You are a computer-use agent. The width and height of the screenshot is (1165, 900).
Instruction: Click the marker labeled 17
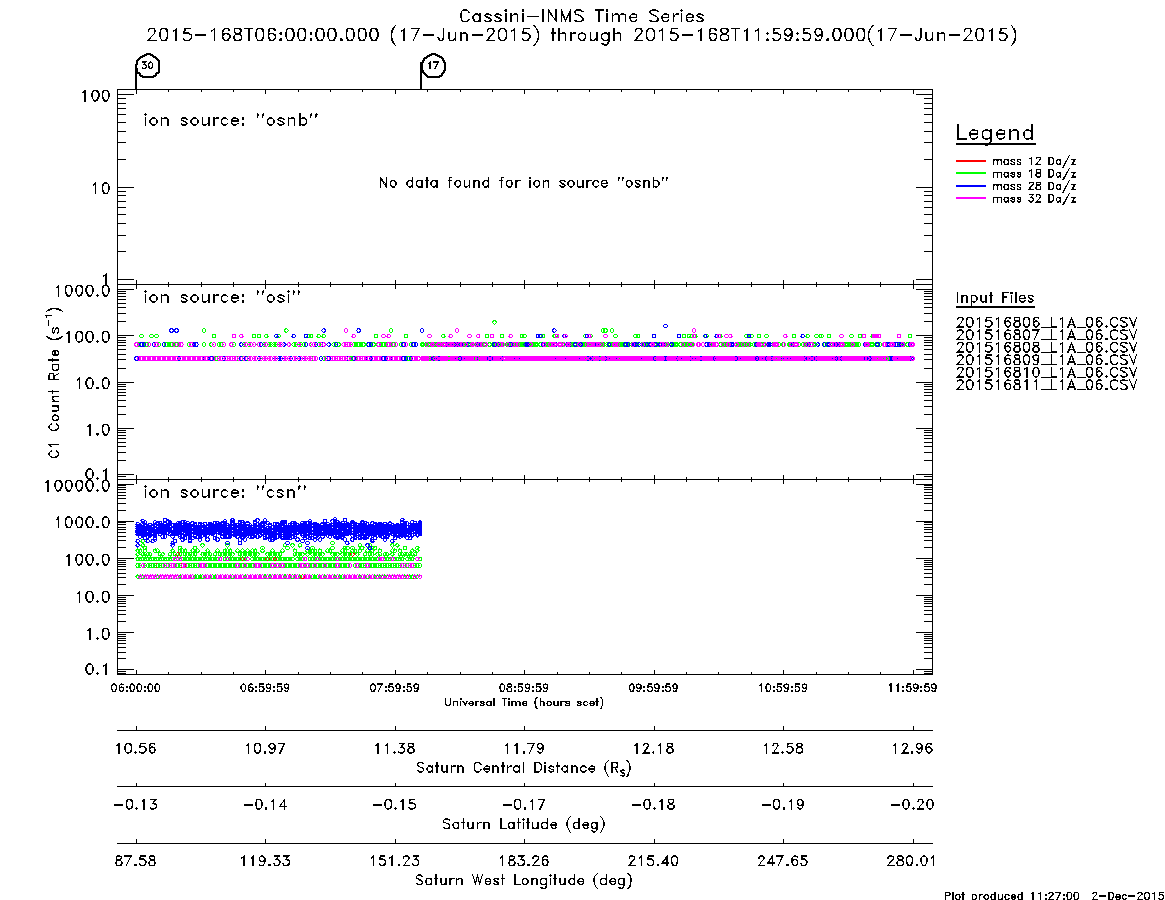[x=433, y=65]
